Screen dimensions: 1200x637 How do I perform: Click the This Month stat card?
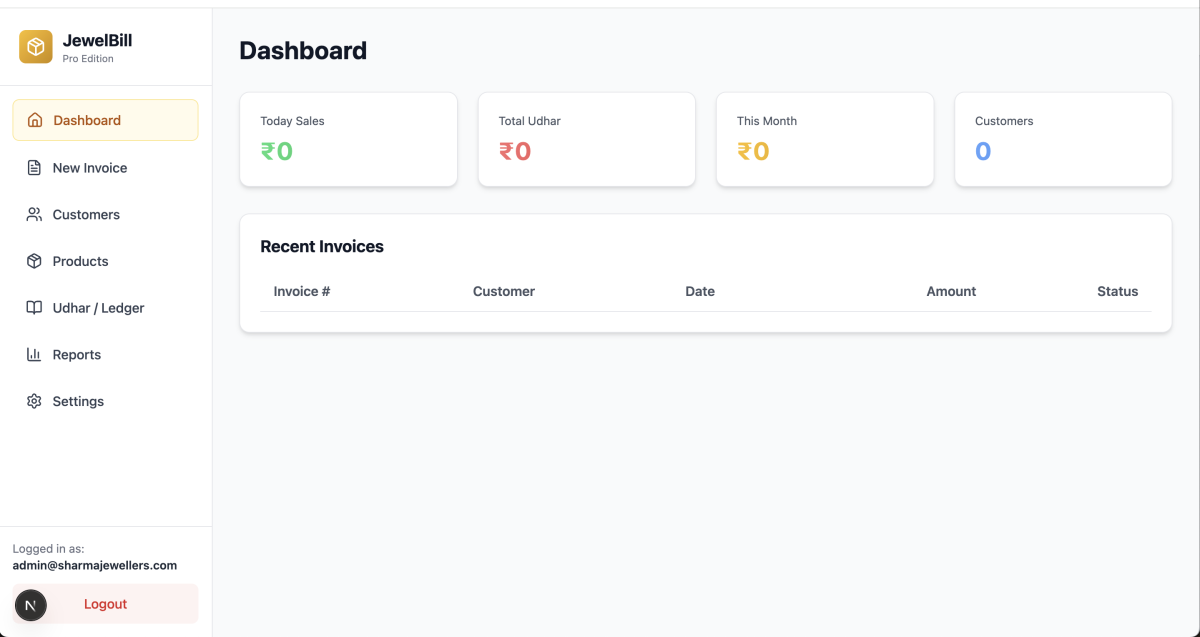pos(824,140)
